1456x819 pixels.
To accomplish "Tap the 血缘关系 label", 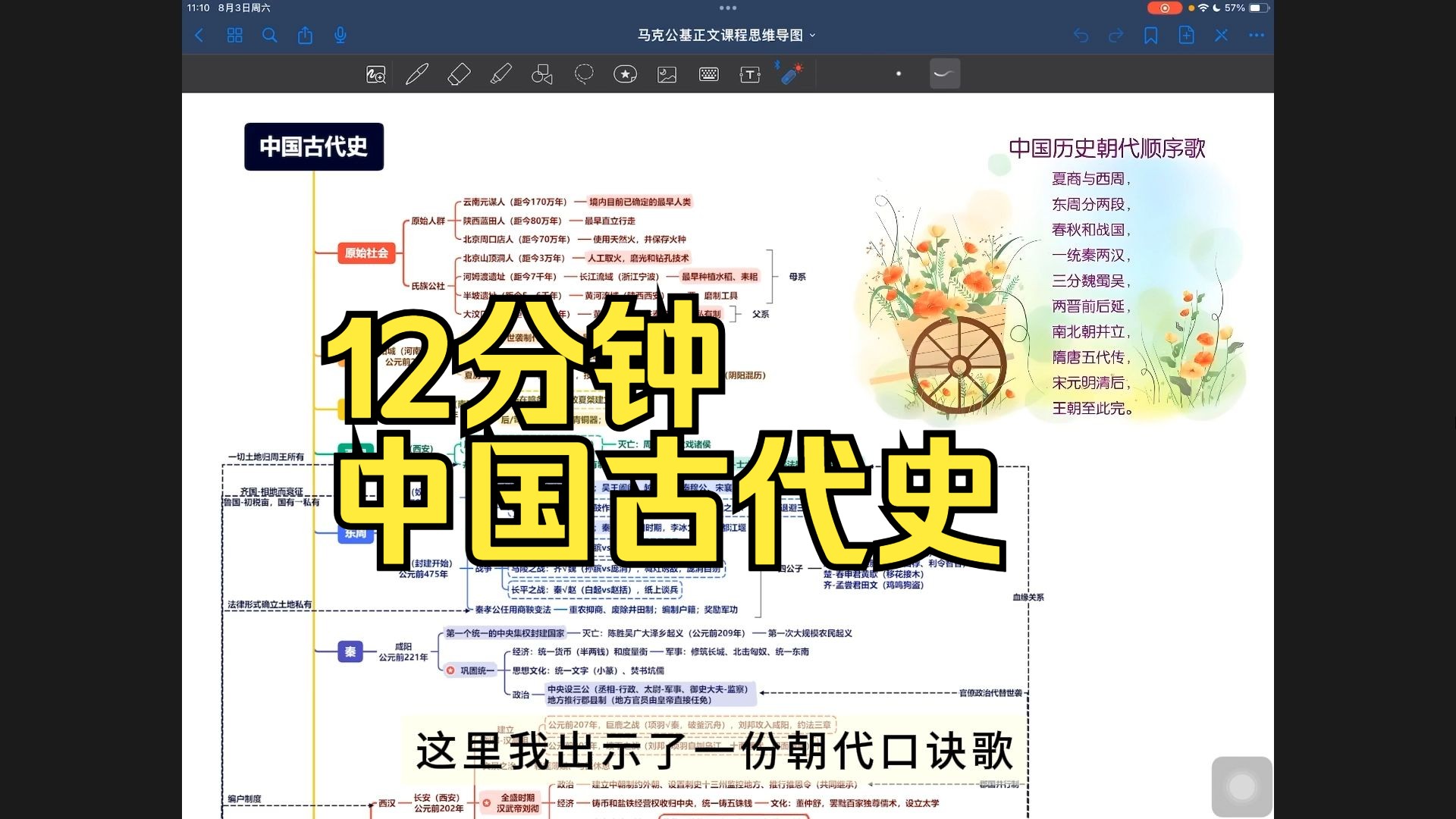I will pos(1028,598).
